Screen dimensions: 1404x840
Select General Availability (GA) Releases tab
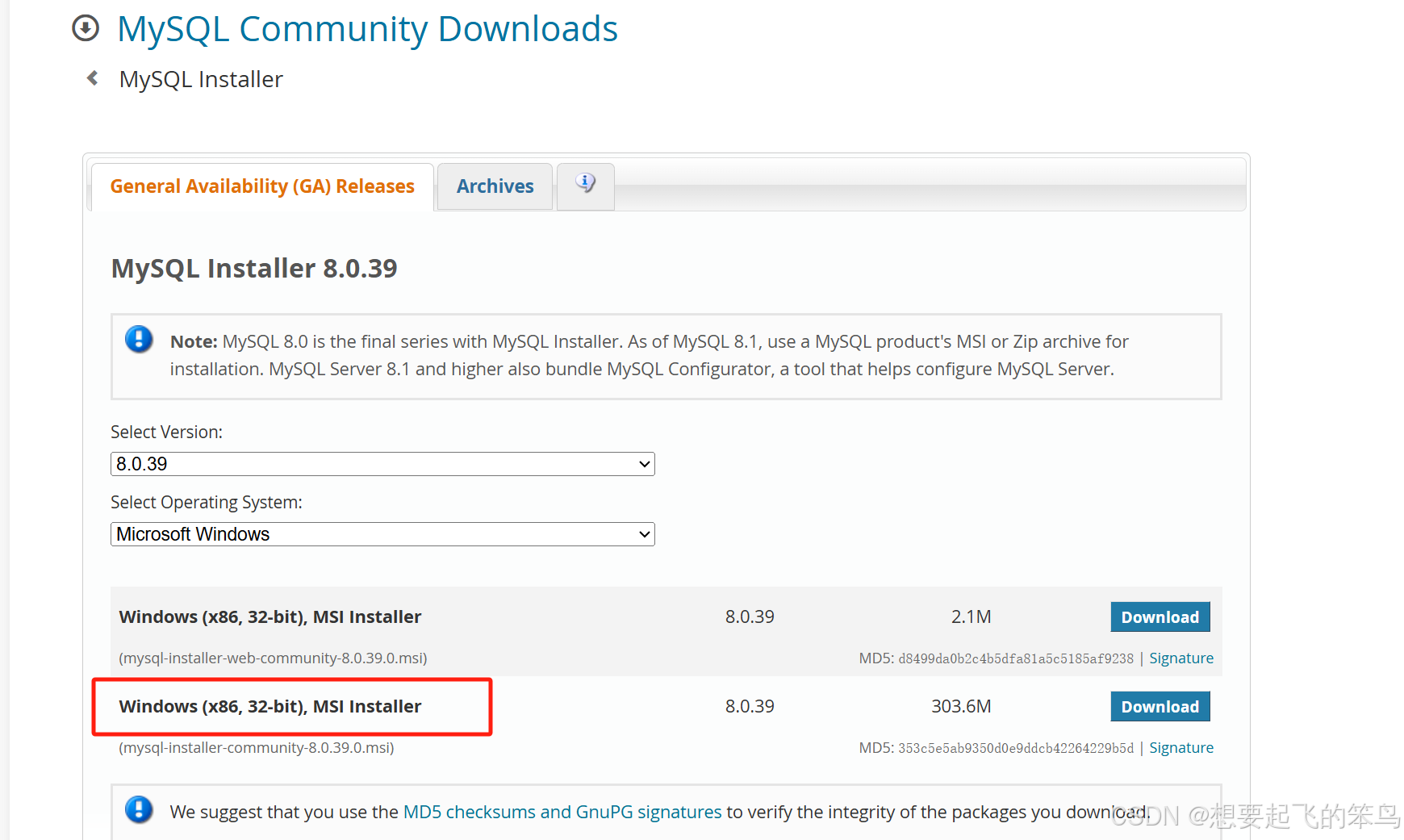[262, 186]
